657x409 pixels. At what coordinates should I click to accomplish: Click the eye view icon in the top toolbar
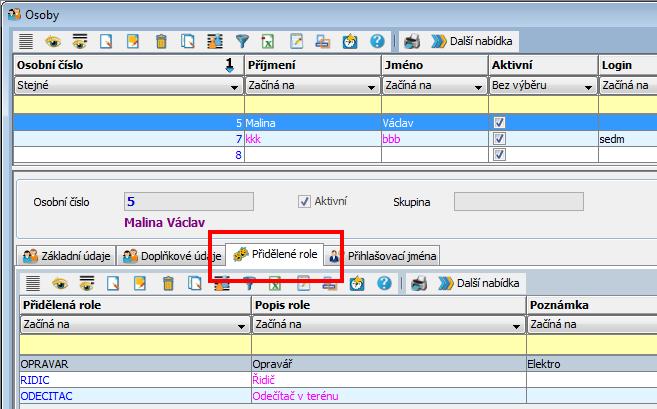pyautogui.click(x=53, y=42)
